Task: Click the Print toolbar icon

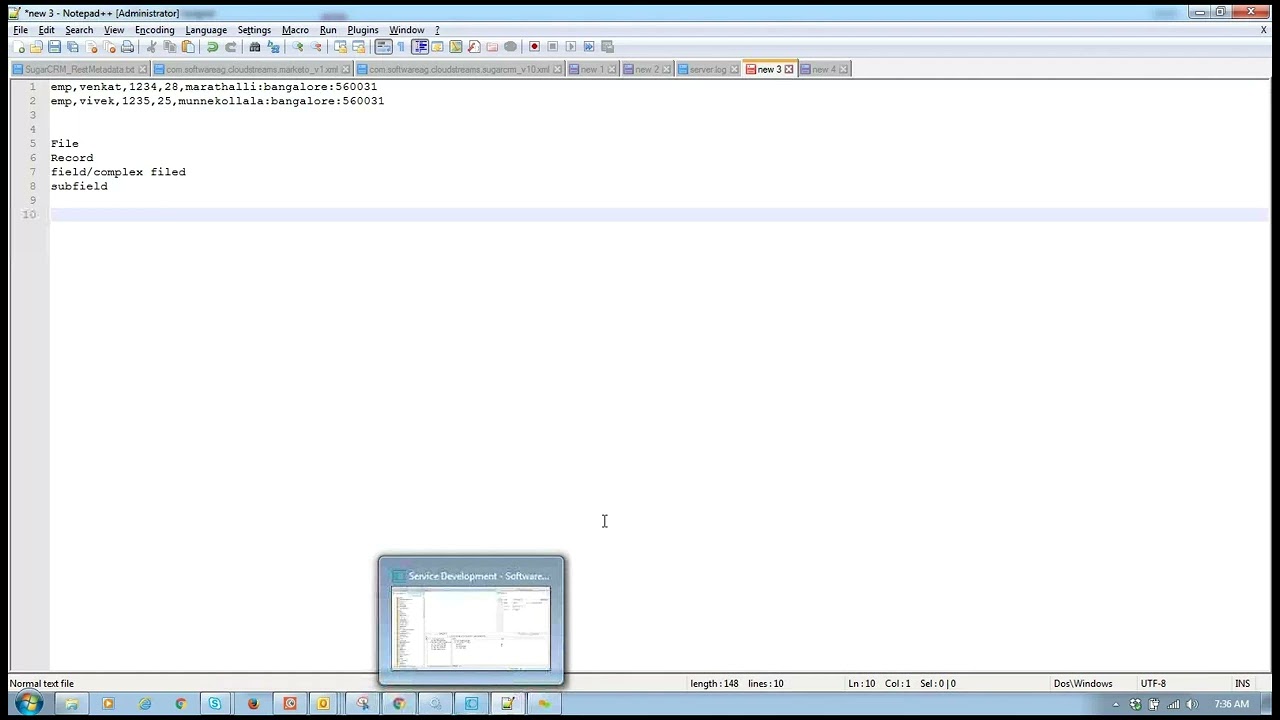Action: [127, 47]
